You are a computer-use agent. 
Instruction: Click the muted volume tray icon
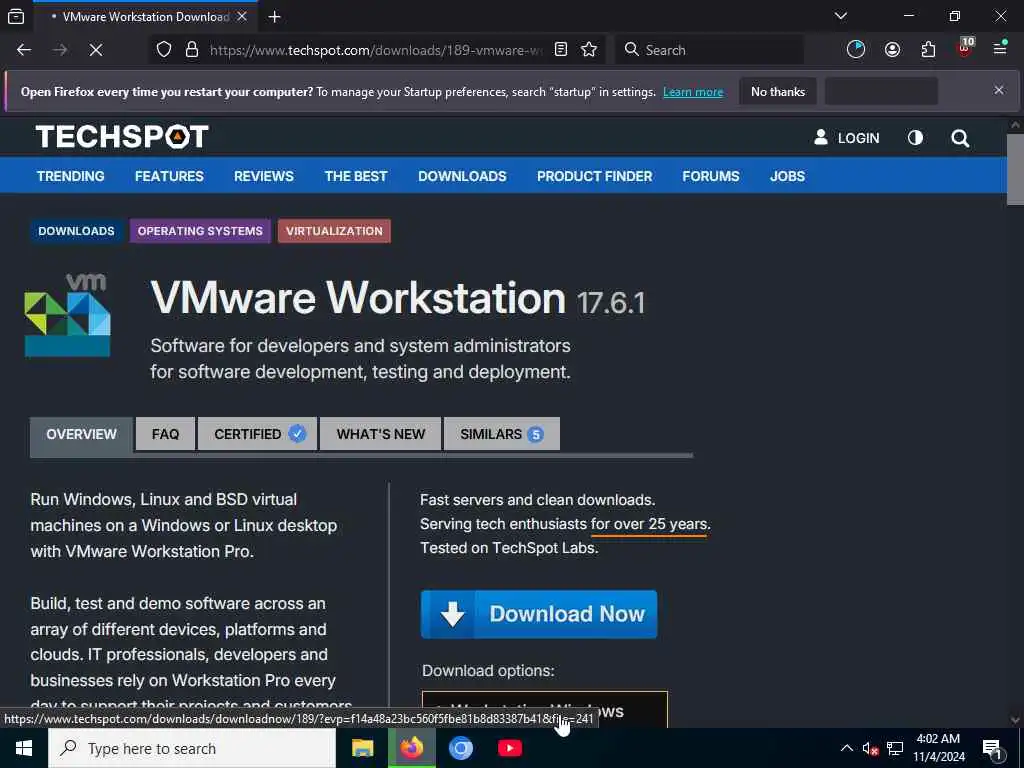pyautogui.click(x=870, y=748)
